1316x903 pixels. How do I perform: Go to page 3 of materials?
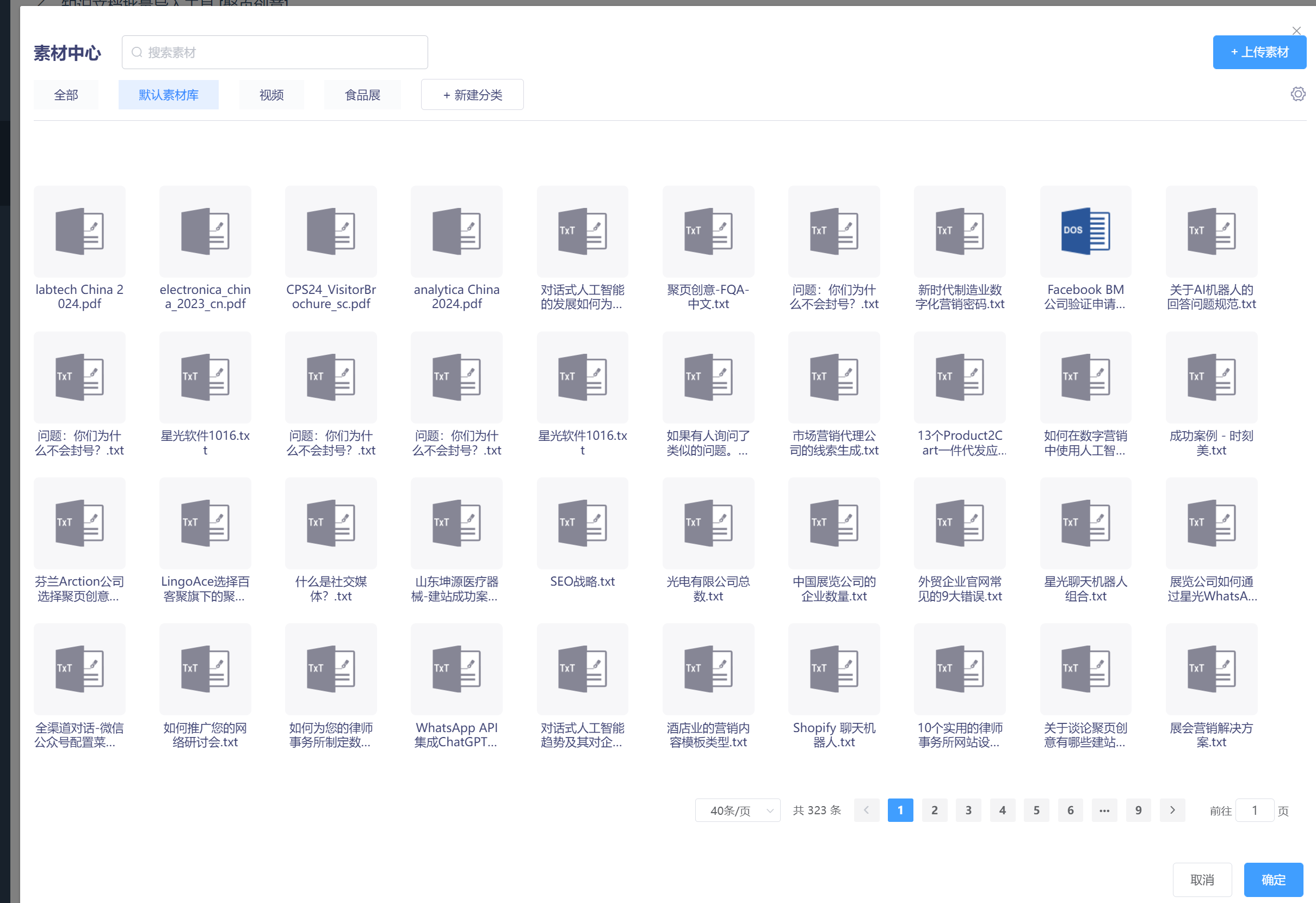pos(968,810)
